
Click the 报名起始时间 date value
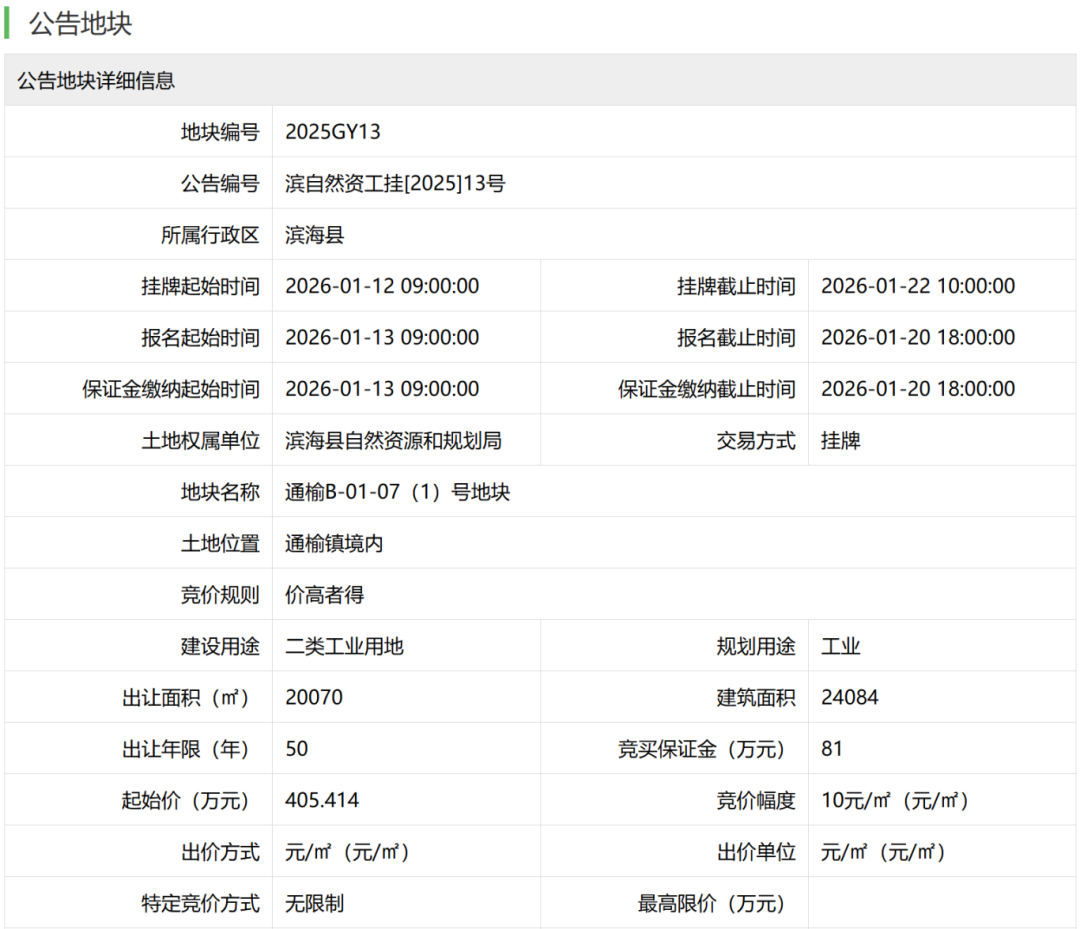click(382, 338)
